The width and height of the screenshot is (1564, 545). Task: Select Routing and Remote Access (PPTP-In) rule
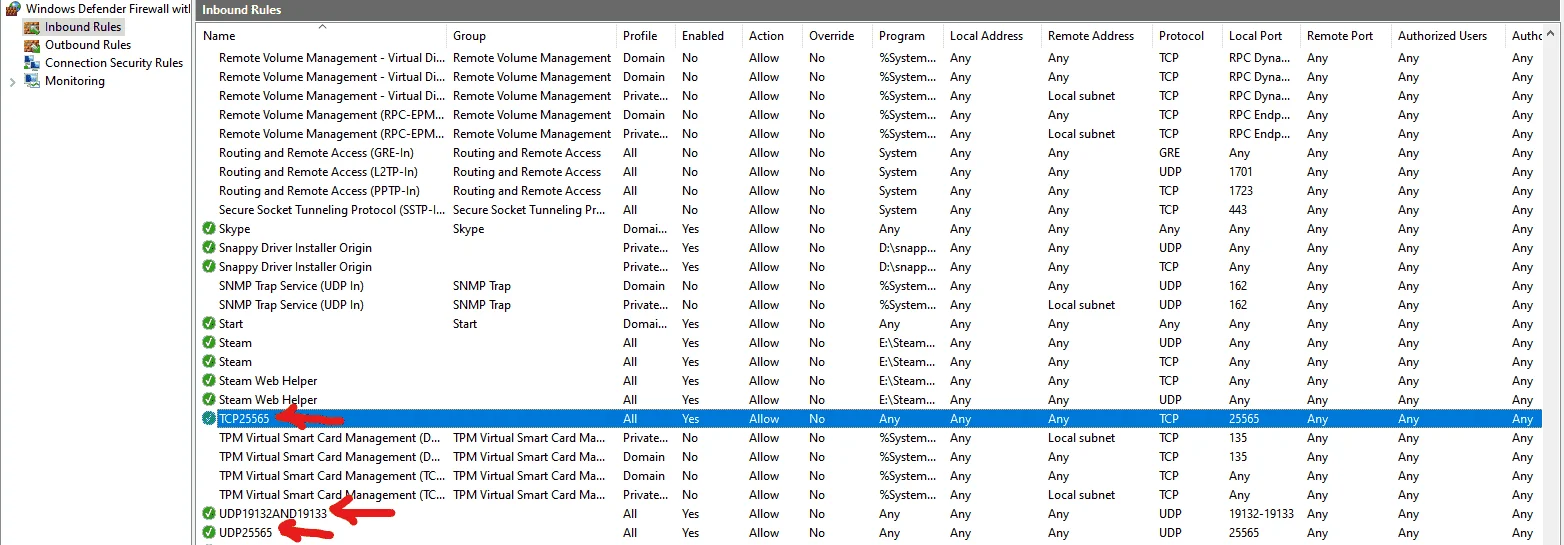[319, 191]
